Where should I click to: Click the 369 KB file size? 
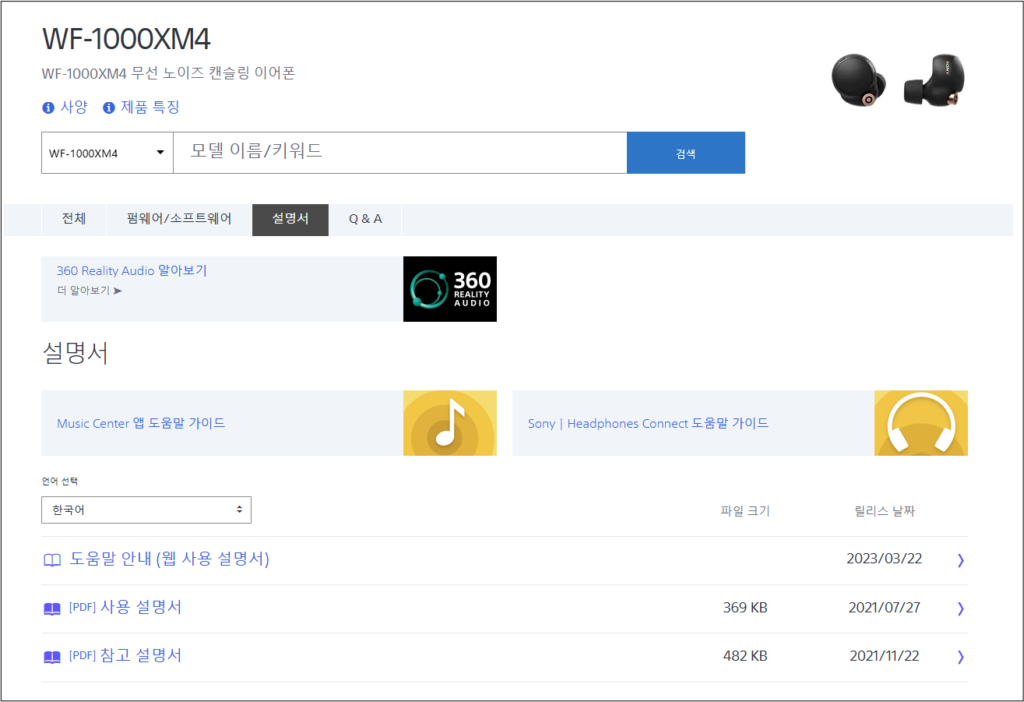pos(745,607)
